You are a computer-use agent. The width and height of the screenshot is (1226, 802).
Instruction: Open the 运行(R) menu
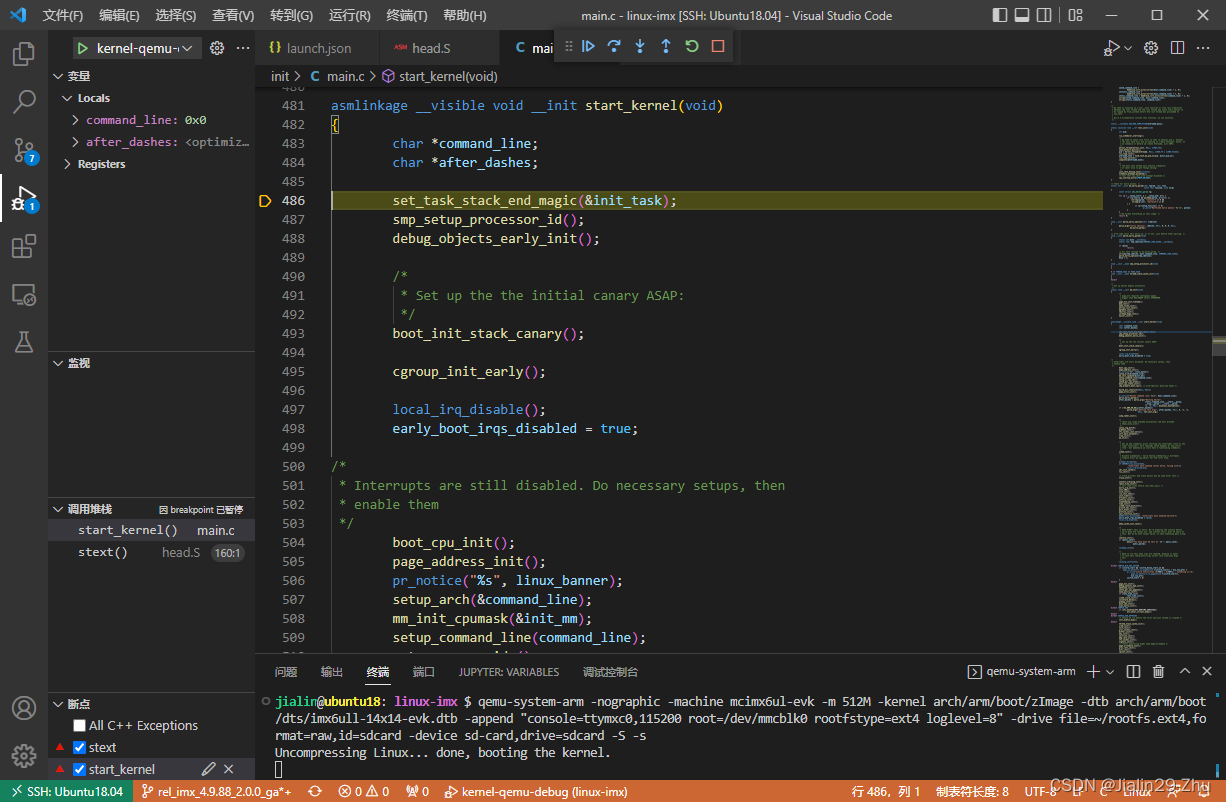[349, 15]
